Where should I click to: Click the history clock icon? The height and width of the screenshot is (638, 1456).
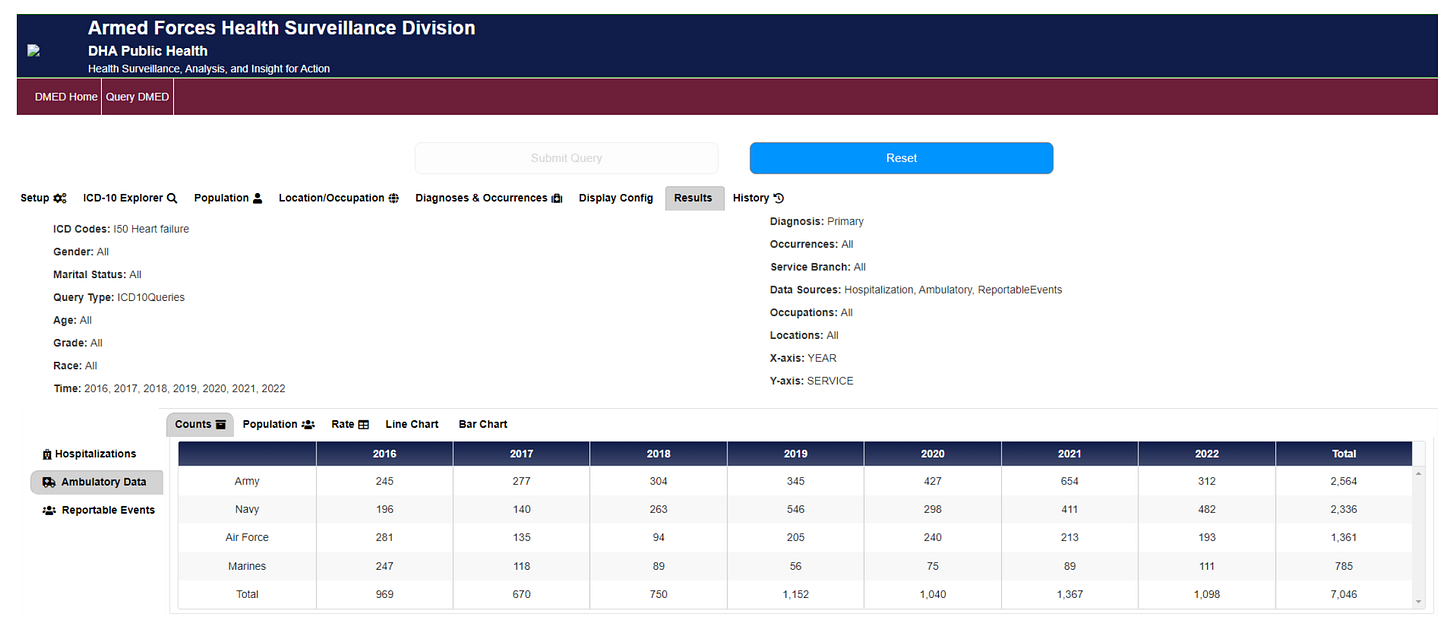coord(779,198)
